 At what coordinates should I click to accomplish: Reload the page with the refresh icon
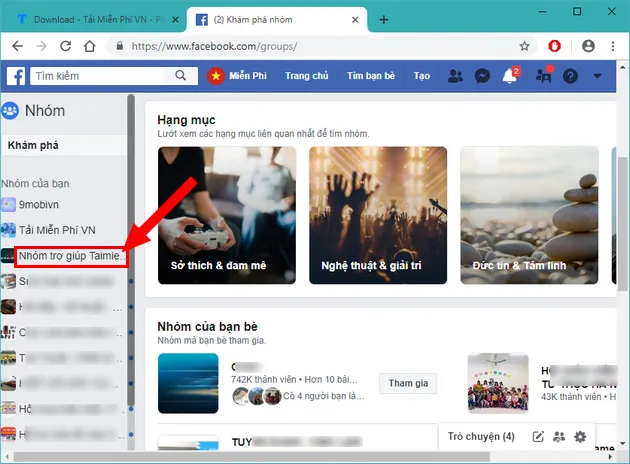(x=65, y=46)
